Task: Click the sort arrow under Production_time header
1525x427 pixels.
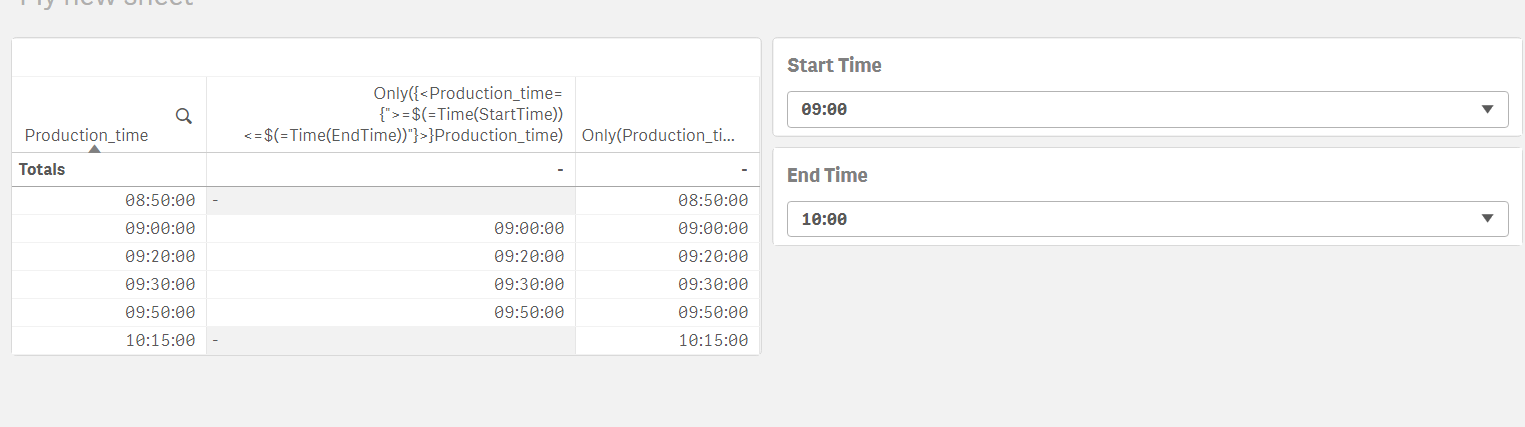Action: pyautogui.click(x=93, y=149)
